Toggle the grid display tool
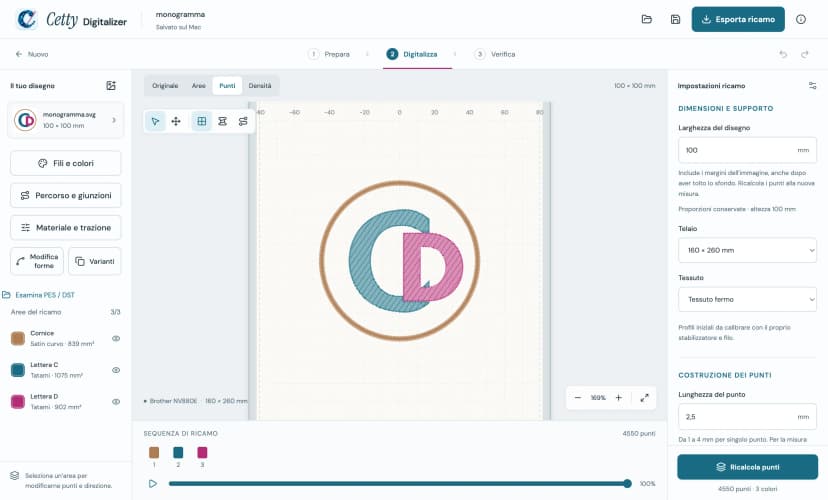Screen dimensions: 828x500 [x=202, y=121]
